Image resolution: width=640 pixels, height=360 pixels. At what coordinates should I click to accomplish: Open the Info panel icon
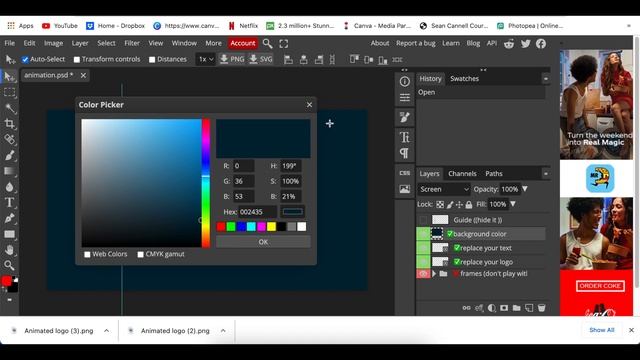point(404,82)
